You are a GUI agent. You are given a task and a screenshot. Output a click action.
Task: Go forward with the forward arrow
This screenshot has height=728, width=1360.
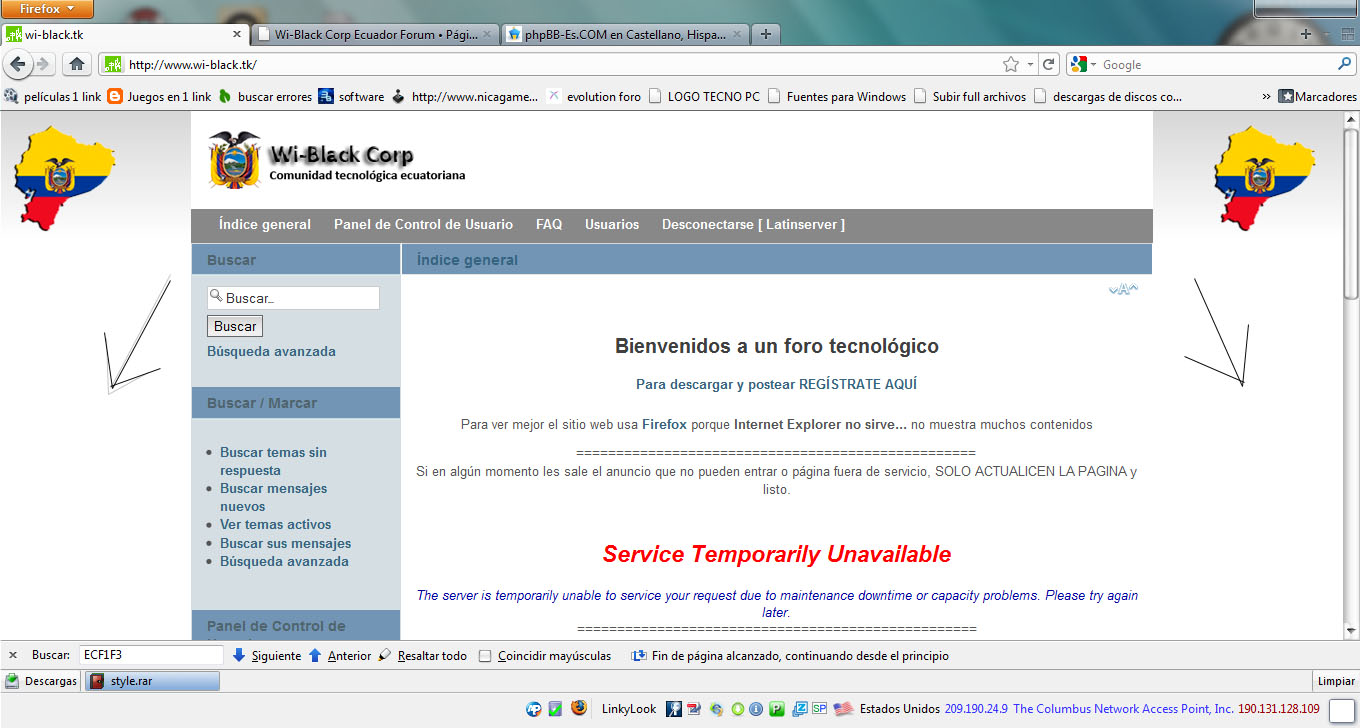[x=43, y=64]
